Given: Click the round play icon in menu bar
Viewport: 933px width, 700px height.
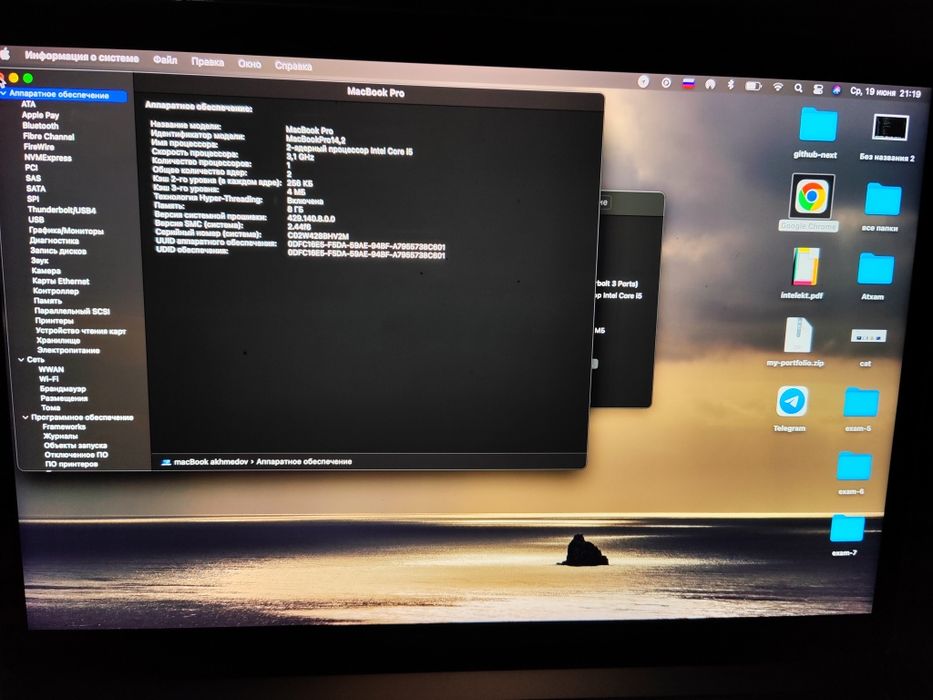Looking at the screenshot, I should [x=666, y=83].
